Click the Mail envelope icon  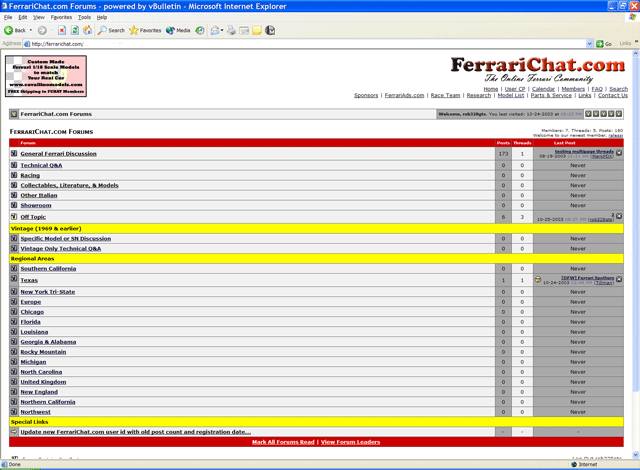(215, 30)
